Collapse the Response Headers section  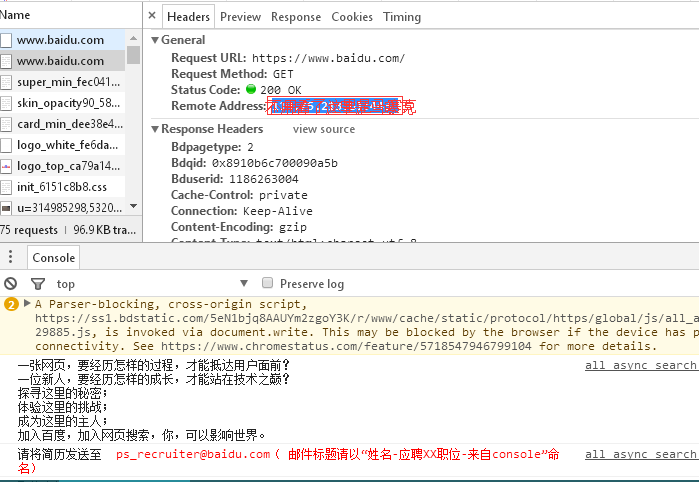coord(155,129)
